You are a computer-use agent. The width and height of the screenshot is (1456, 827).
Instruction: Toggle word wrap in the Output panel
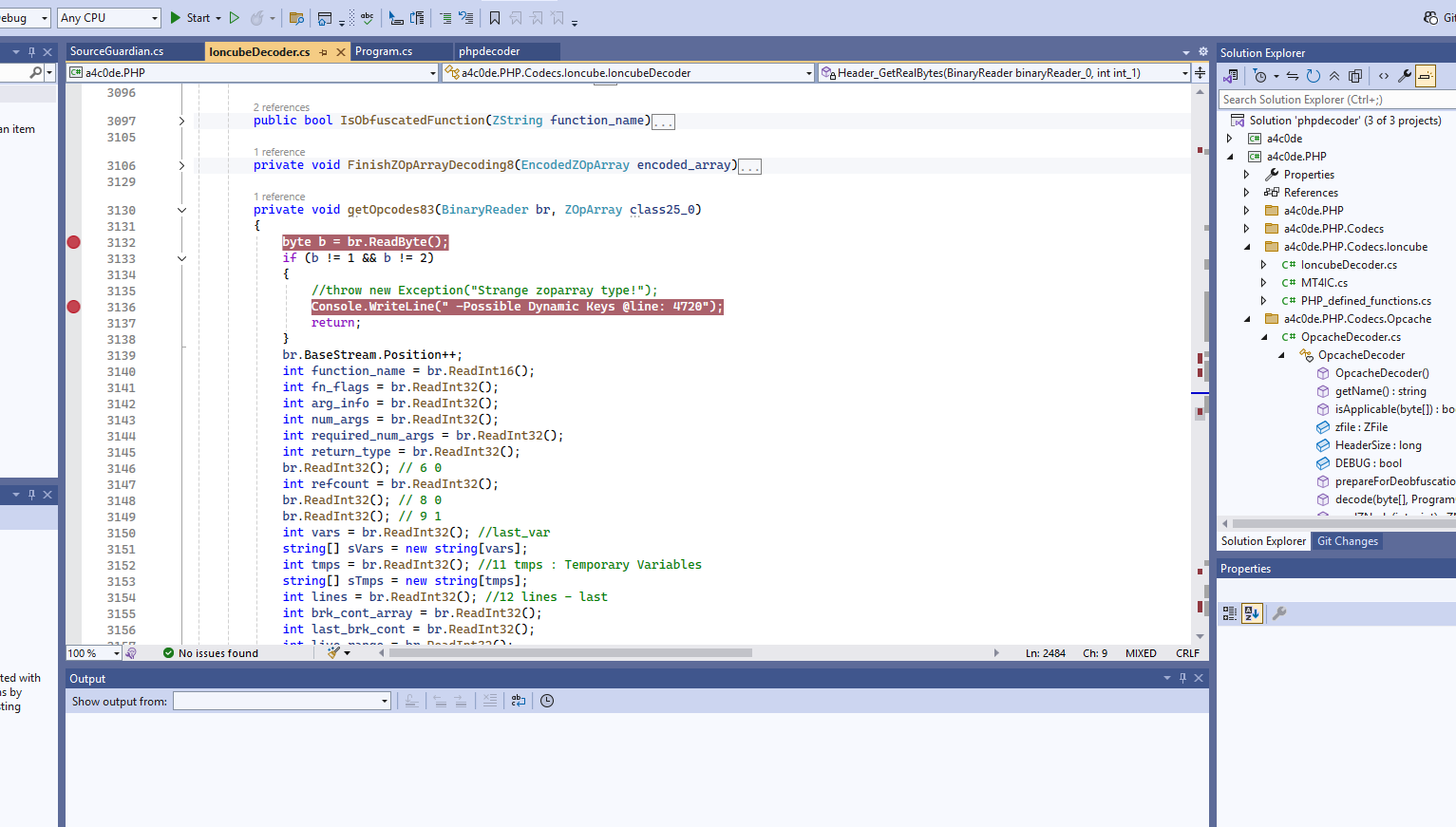coord(518,701)
